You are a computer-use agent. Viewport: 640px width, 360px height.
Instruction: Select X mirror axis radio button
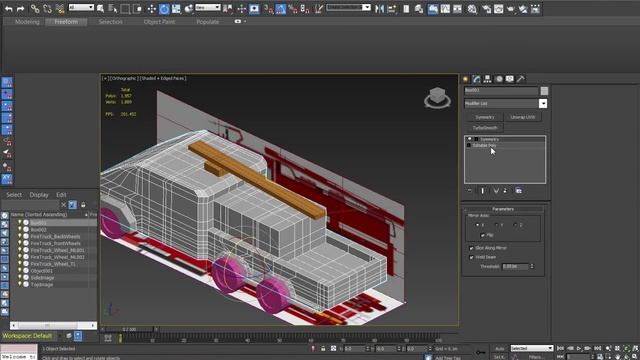coord(477,225)
